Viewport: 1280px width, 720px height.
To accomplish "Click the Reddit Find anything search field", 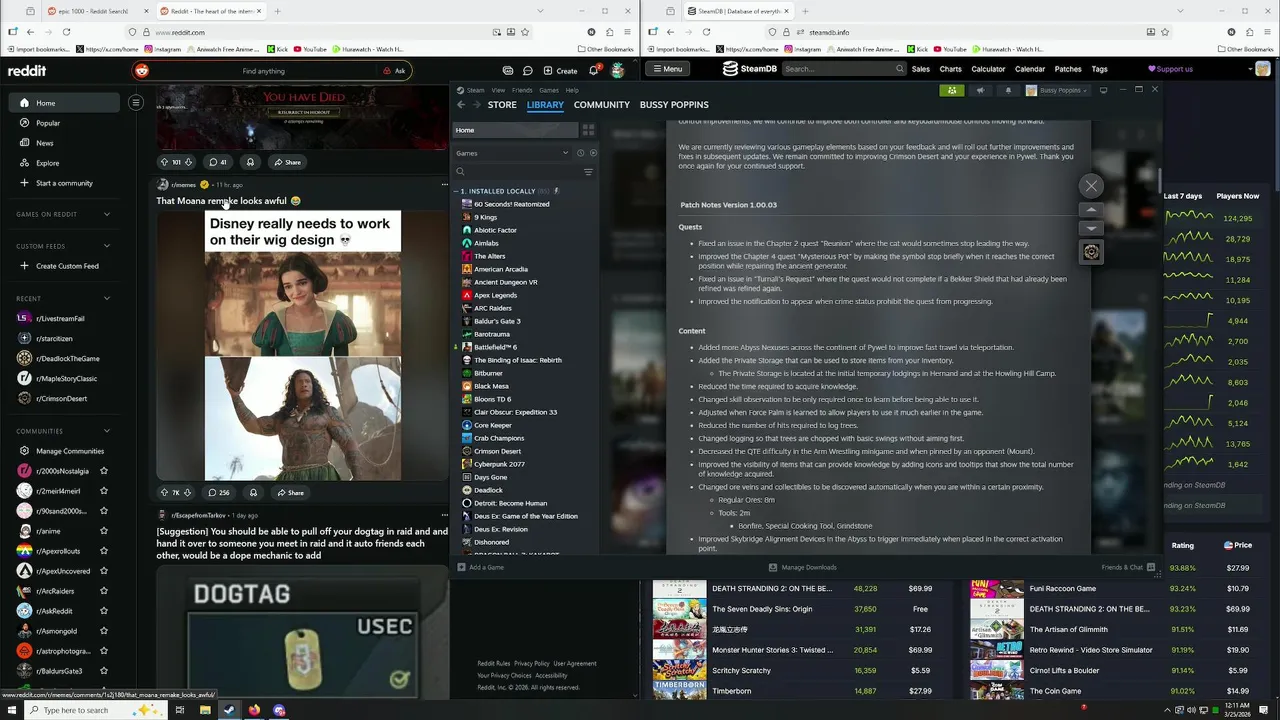I will pos(263,71).
